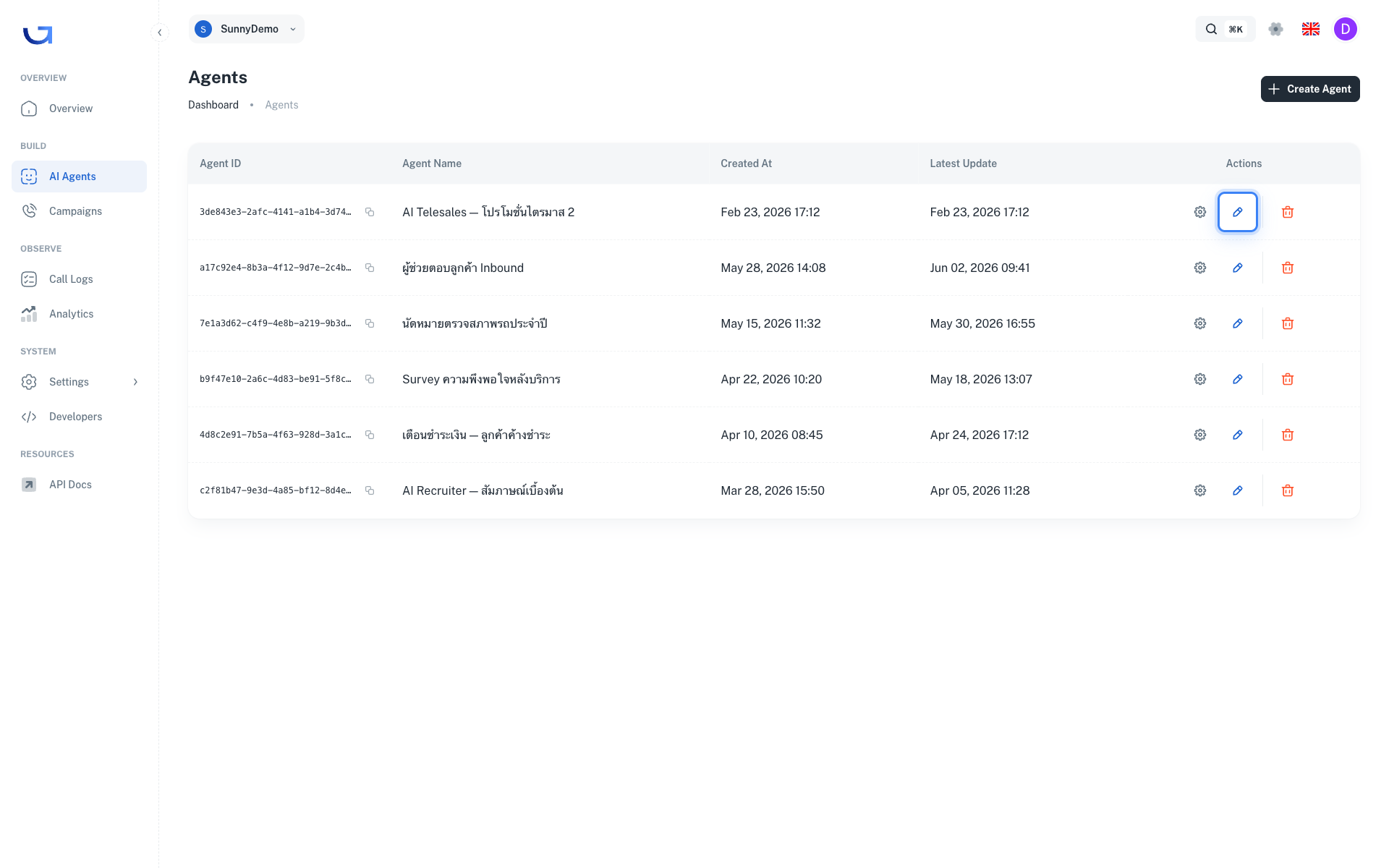Screen dimensions: 1389x868
Task: Open Developers in sidebar
Action: (x=80, y=417)
